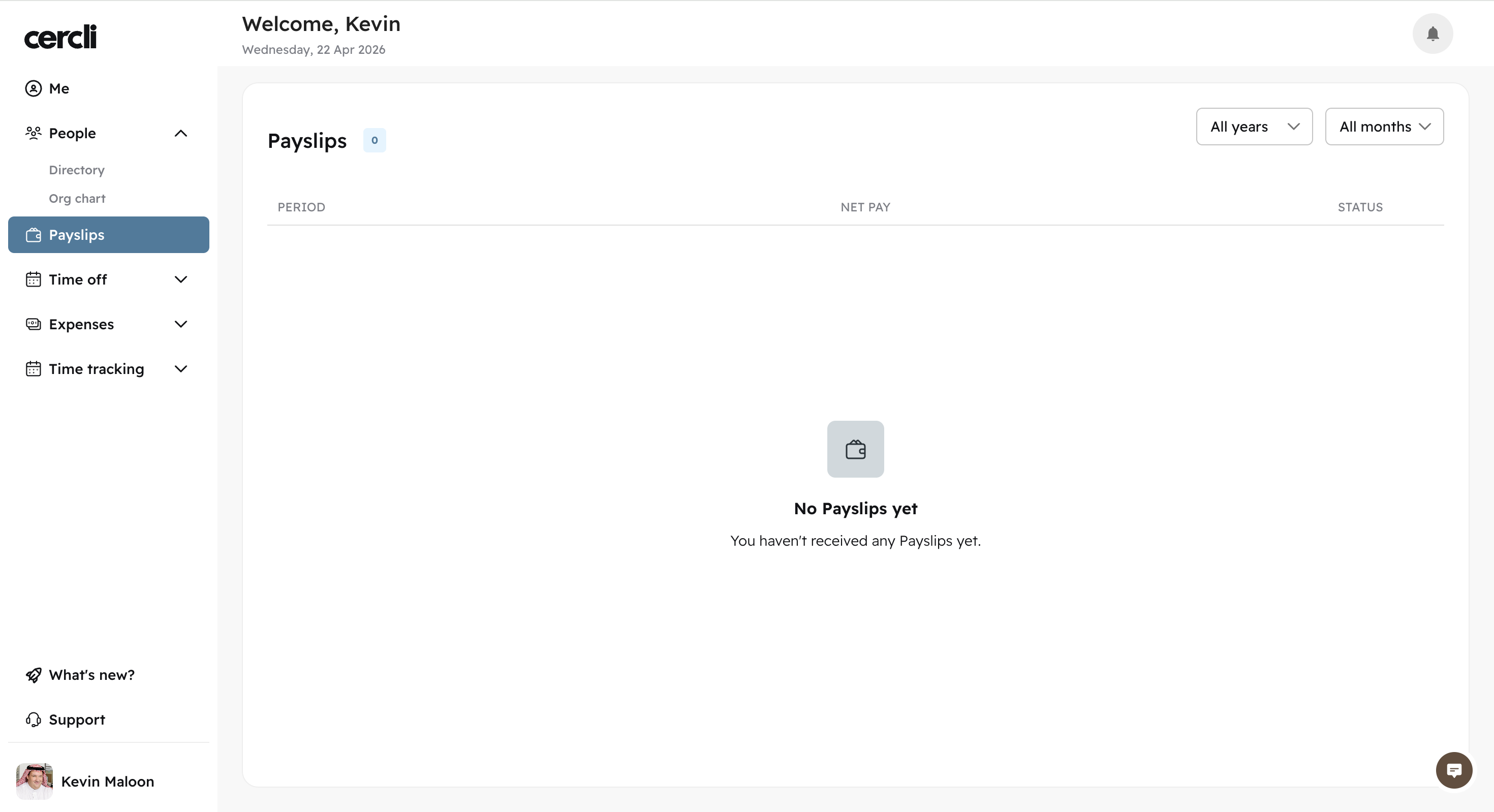Open the All years dropdown

(x=1254, y=127)
